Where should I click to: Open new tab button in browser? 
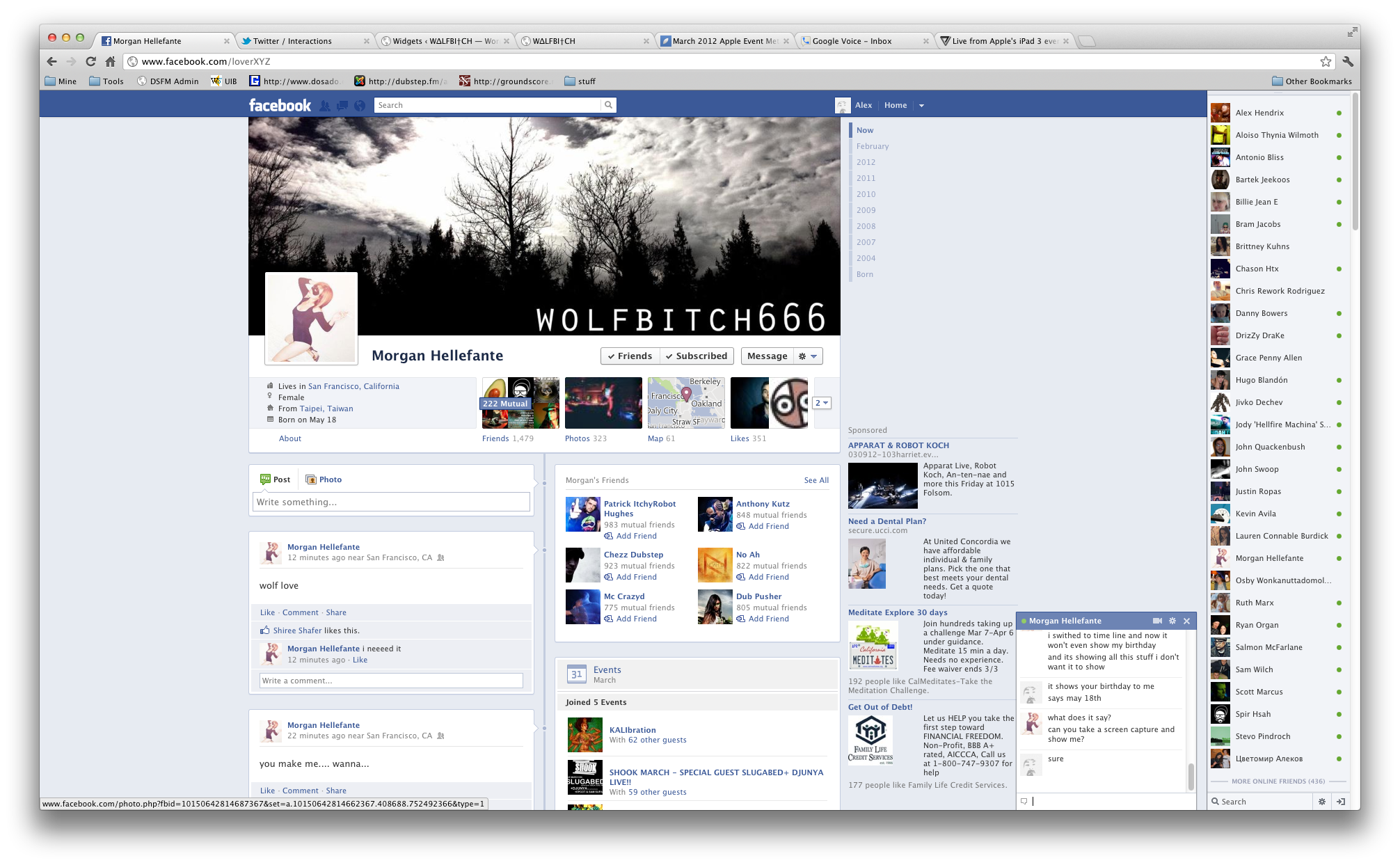point(1086,41)
